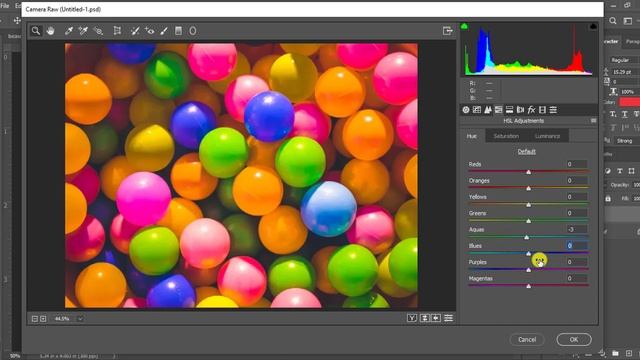
Task: Open the Split Toning panel icon
Action: click(509, 110)
